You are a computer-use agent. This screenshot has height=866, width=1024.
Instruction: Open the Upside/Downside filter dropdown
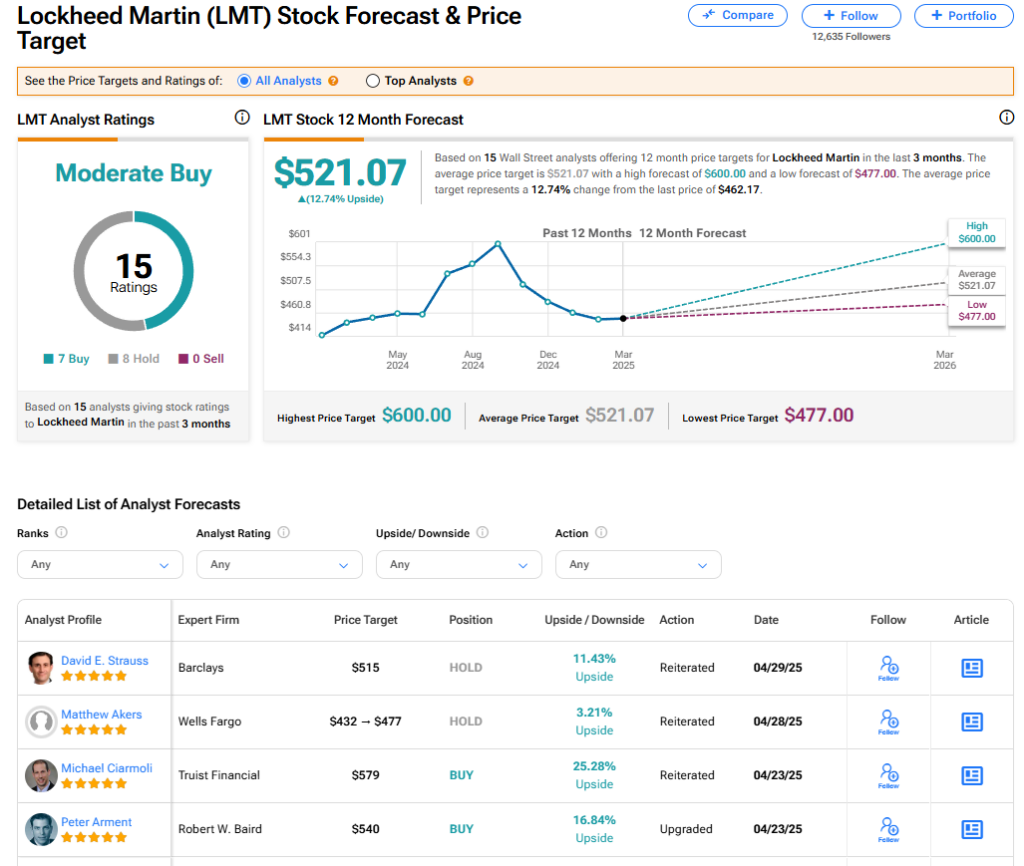tap(459, 564)
